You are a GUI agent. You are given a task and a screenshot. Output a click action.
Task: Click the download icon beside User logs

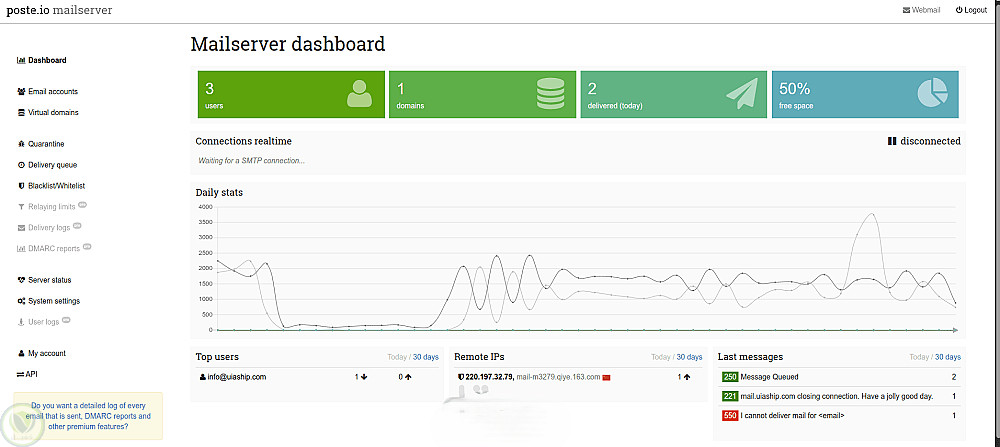point(21,322)
